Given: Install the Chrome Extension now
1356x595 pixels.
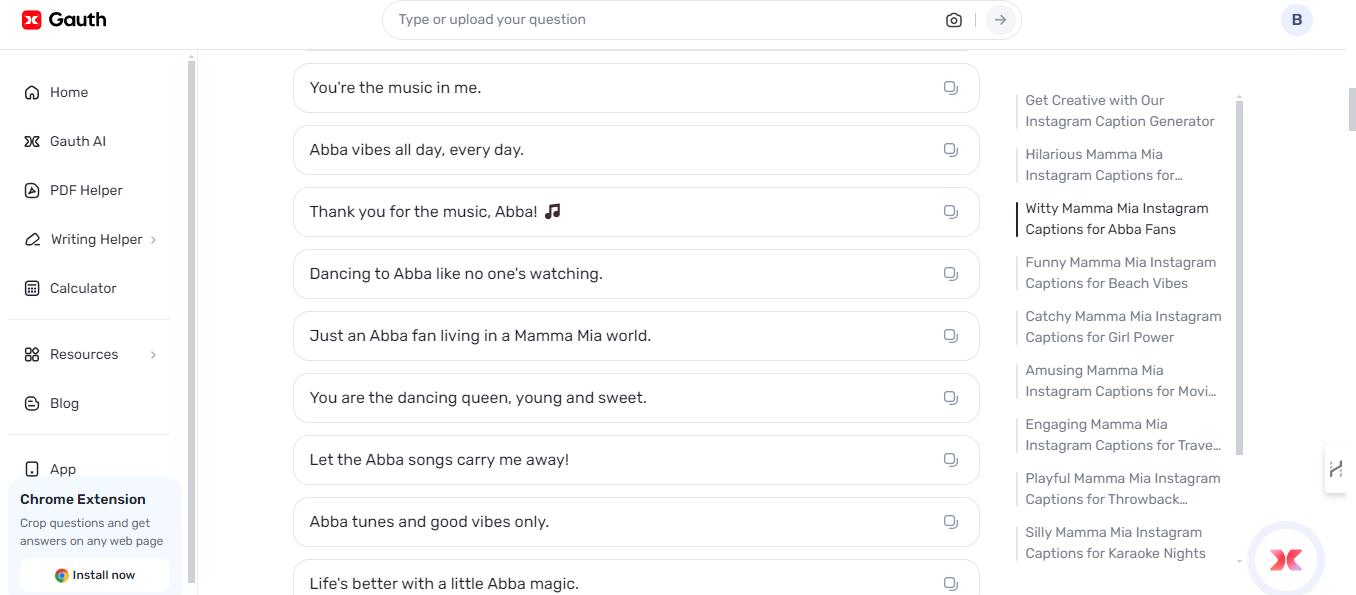Looking at the screenshot, I should click(x=95, y=575).
